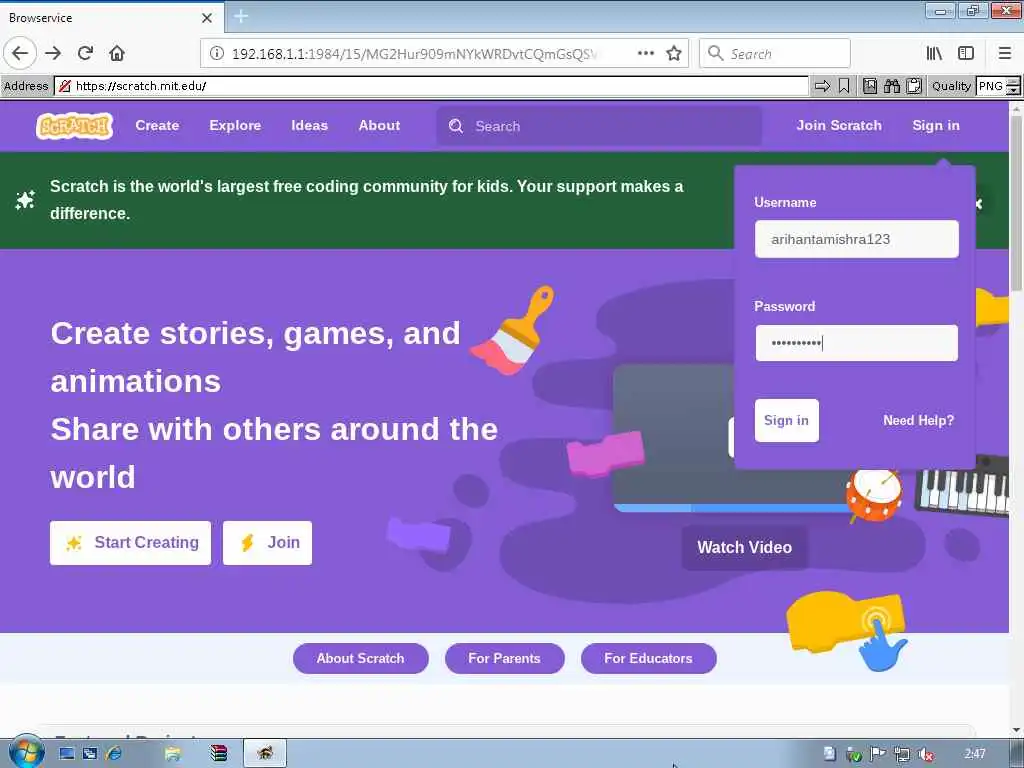The height and width of the screenshot is (768, 1024).
Task: Focus the Username field
Action: tap(857, 239)
